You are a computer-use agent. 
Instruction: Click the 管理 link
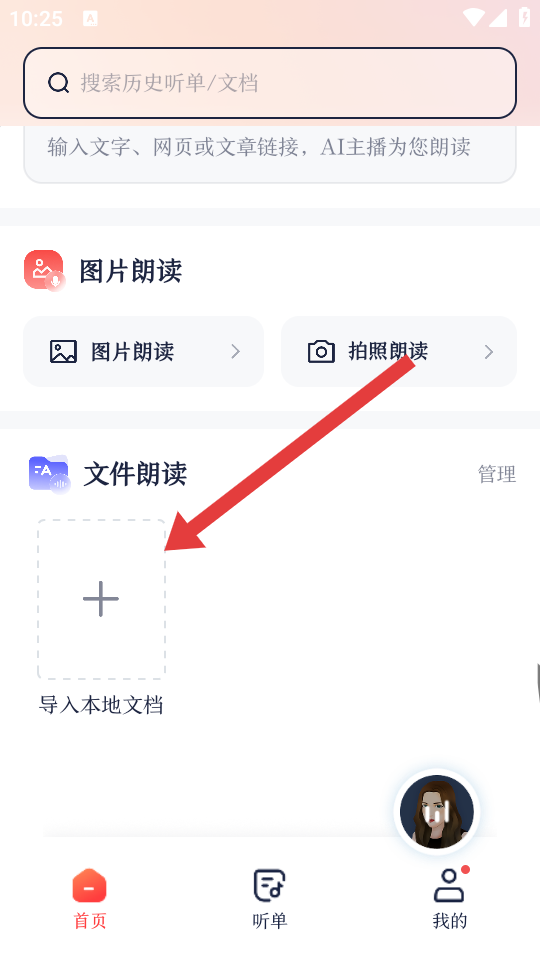(x=497, y=474)
